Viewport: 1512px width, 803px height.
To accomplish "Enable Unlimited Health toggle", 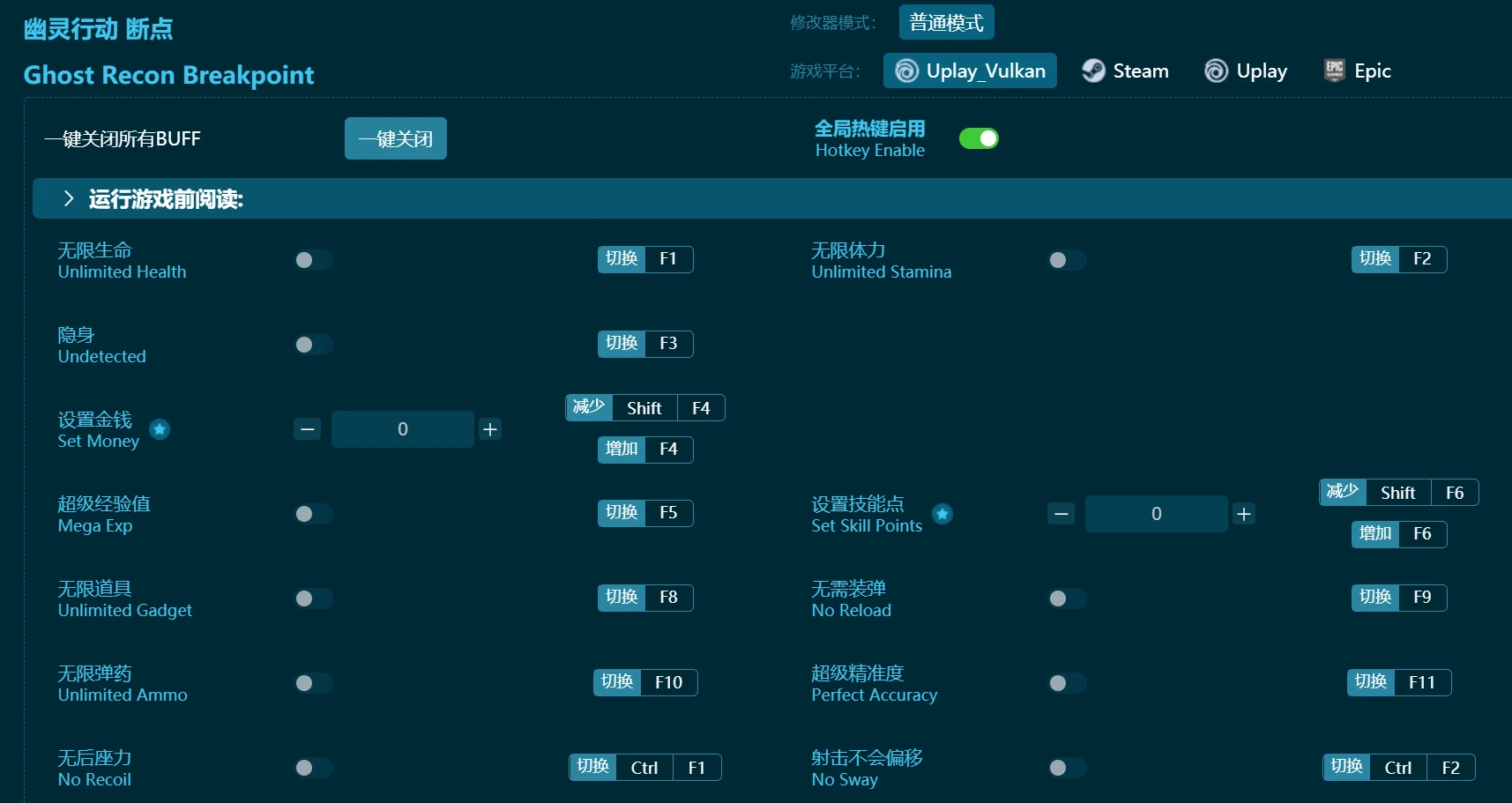I will pos(313,260).
